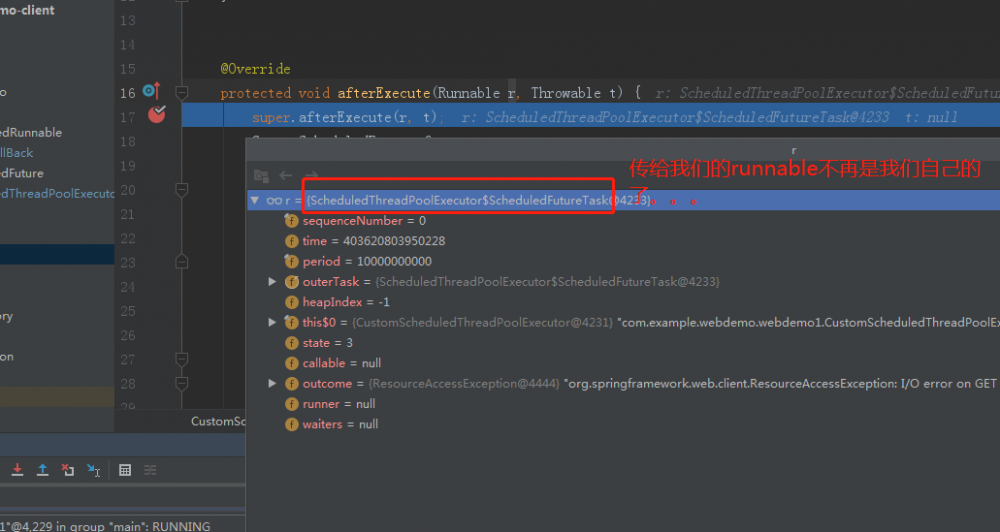Viewport: 1000px width, 532px height.
Task: Click the field icon next to waiters
Action: click(291, 425)
